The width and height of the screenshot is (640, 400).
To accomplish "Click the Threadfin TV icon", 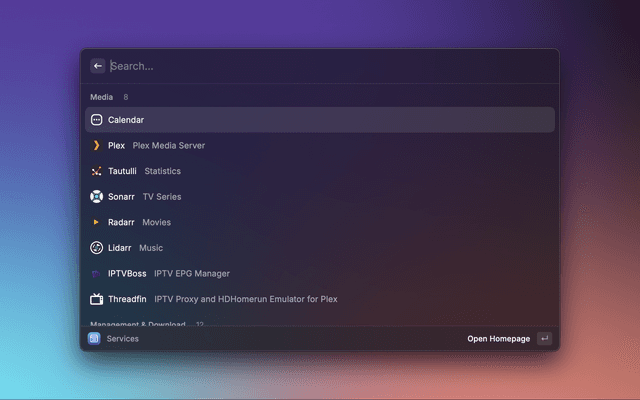I will (97, 299).
